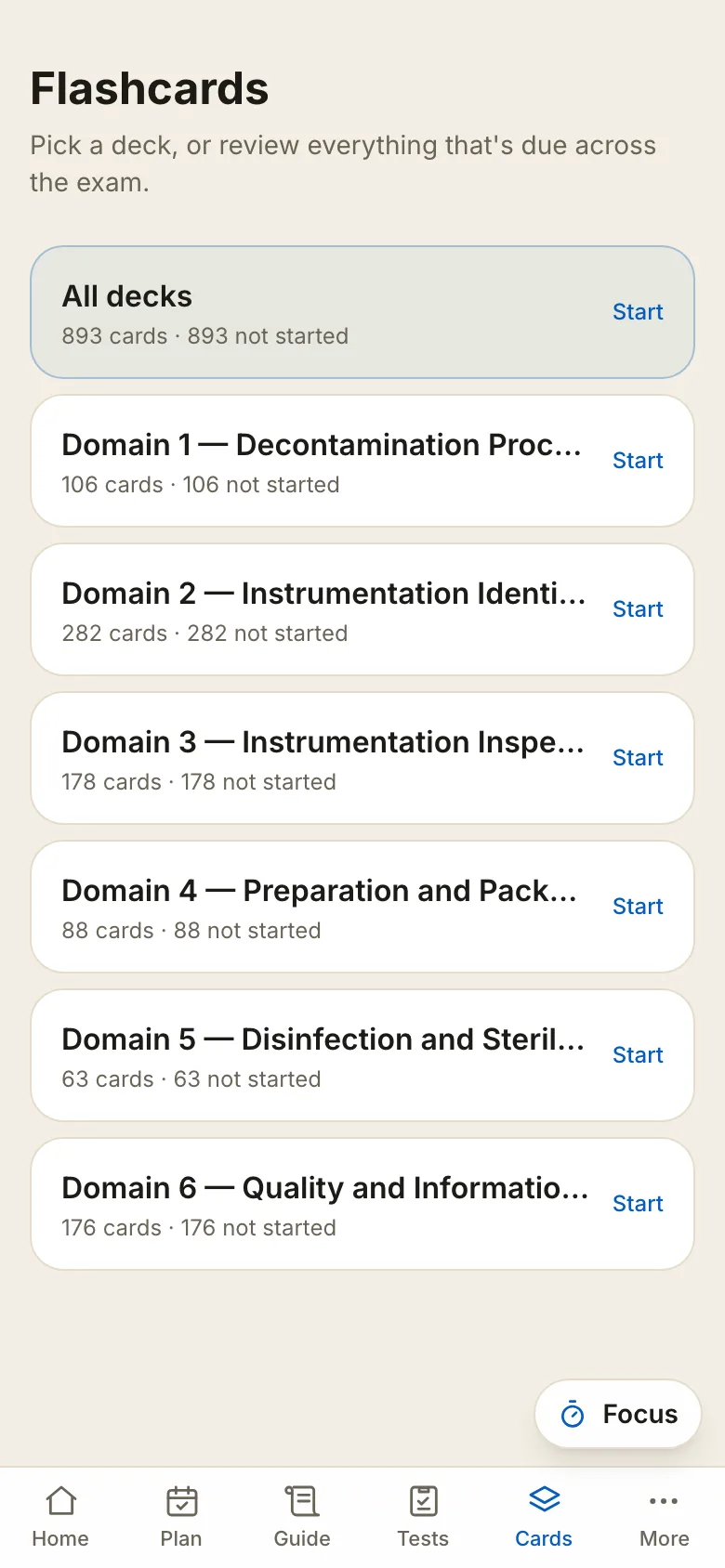The height and width of the screenshot is (1568, 725).
Task: Open the Plan calendar icon
Action: tap(181, 1500)
